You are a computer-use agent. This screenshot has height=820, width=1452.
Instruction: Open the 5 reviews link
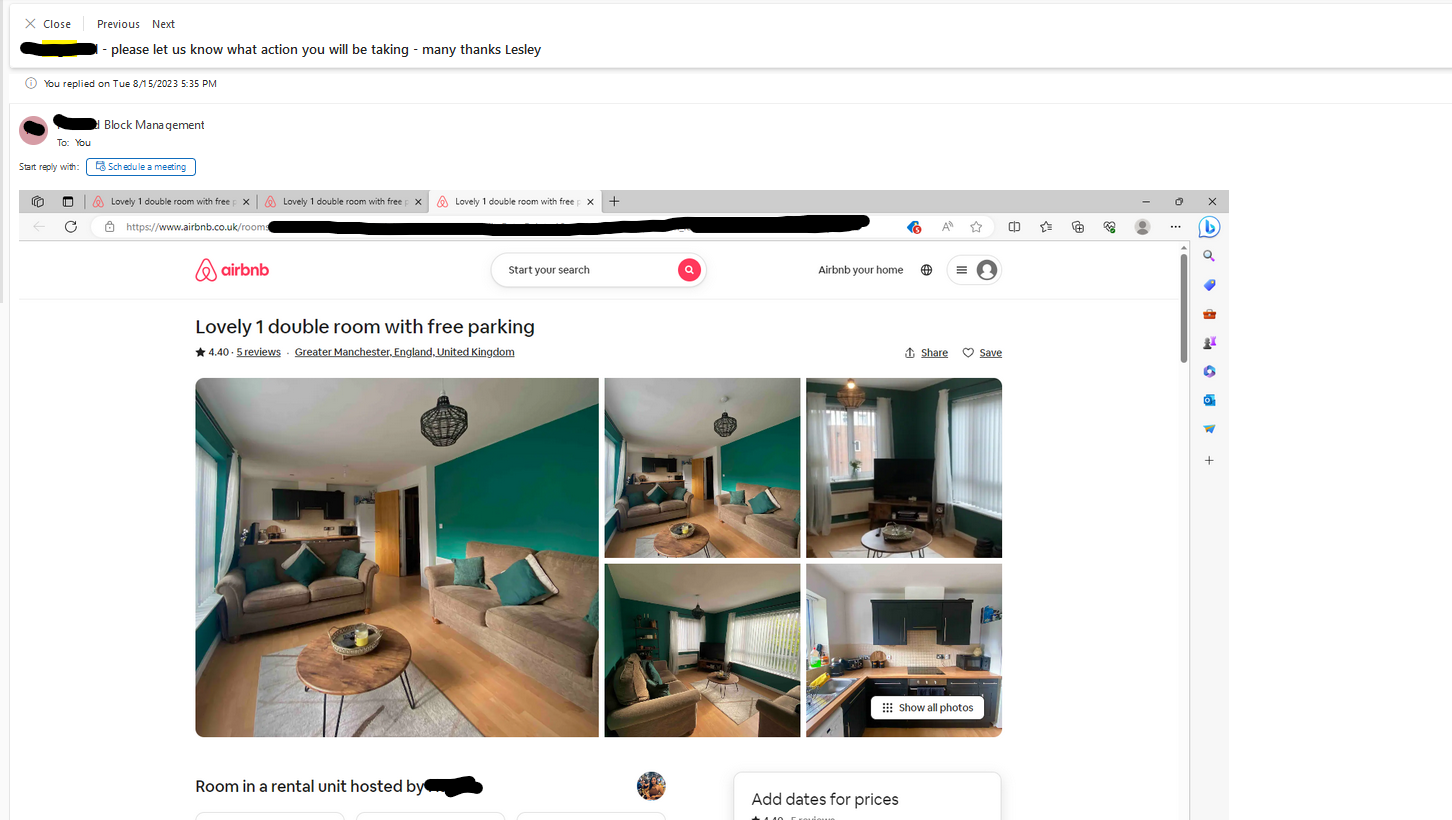pos(259,352)
